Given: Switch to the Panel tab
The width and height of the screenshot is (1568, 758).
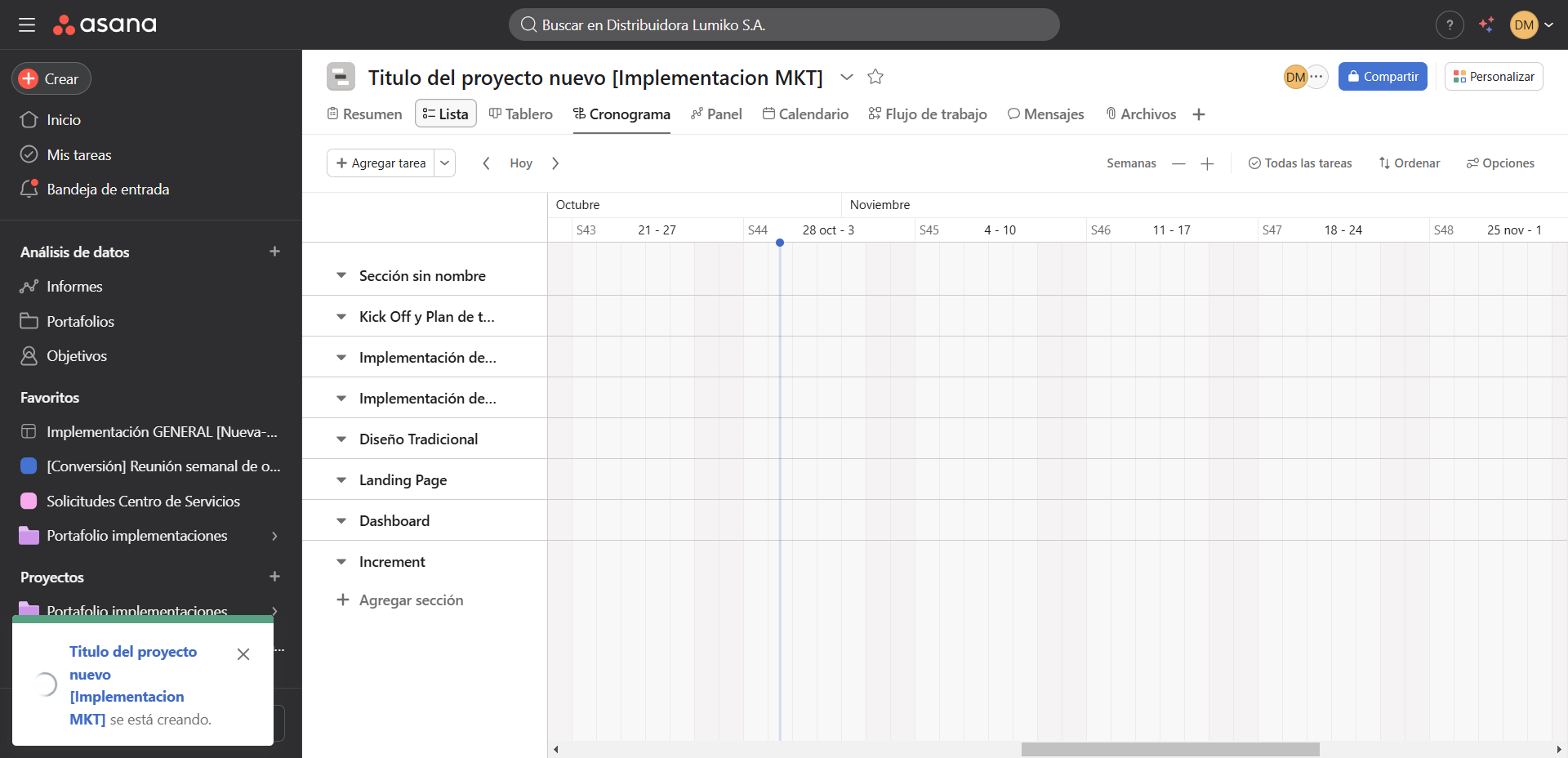Looking at the screenshot, I should (716, 114).
